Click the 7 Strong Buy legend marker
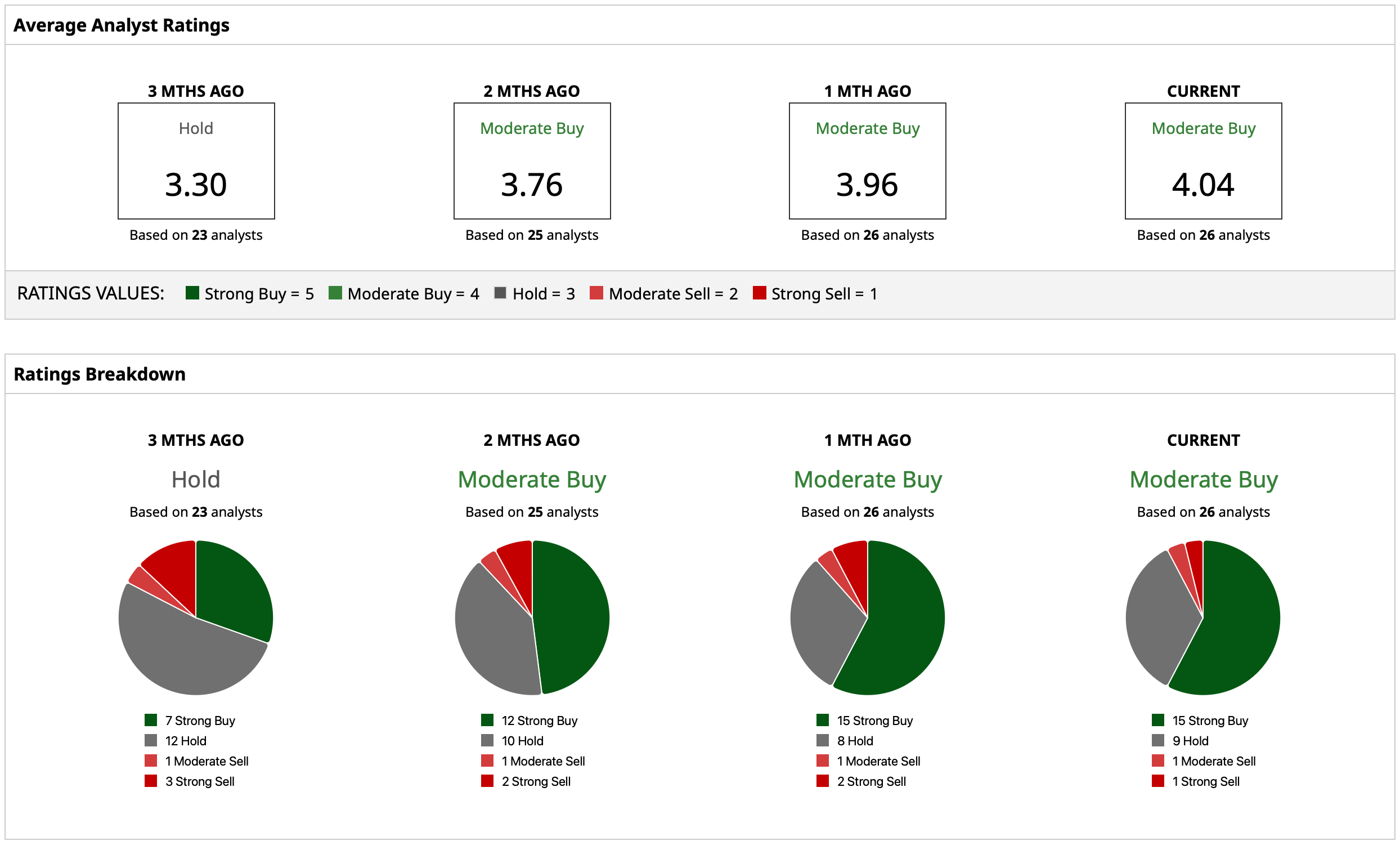 click(151, 721)
